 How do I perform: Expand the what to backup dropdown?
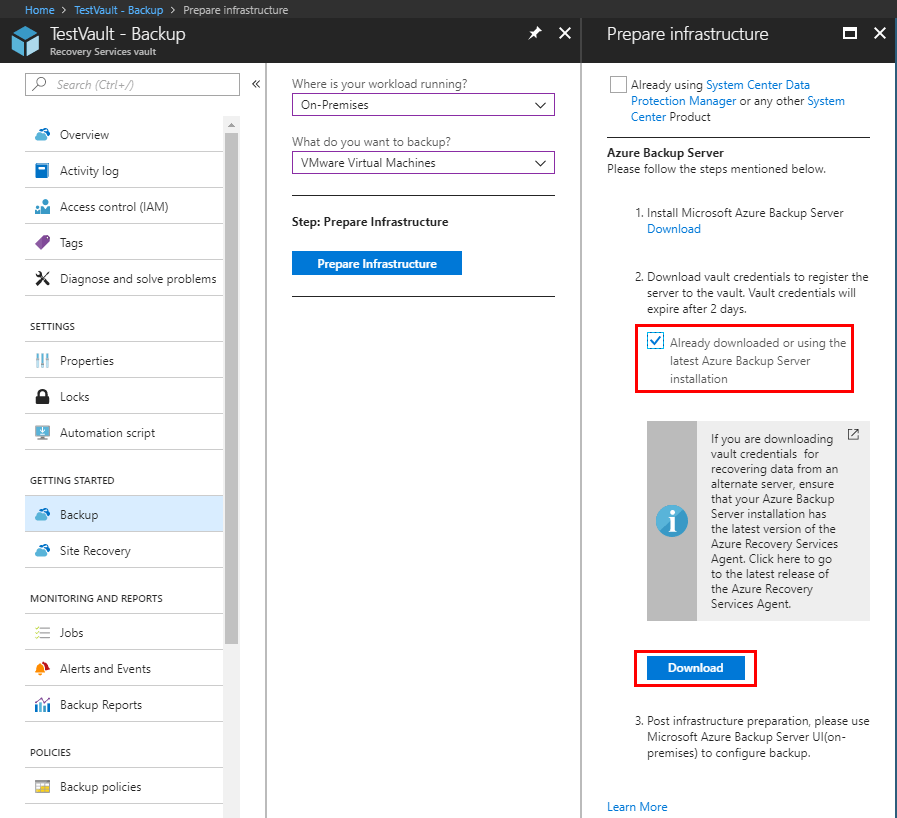pyautogui.click(x=423, y=163)
